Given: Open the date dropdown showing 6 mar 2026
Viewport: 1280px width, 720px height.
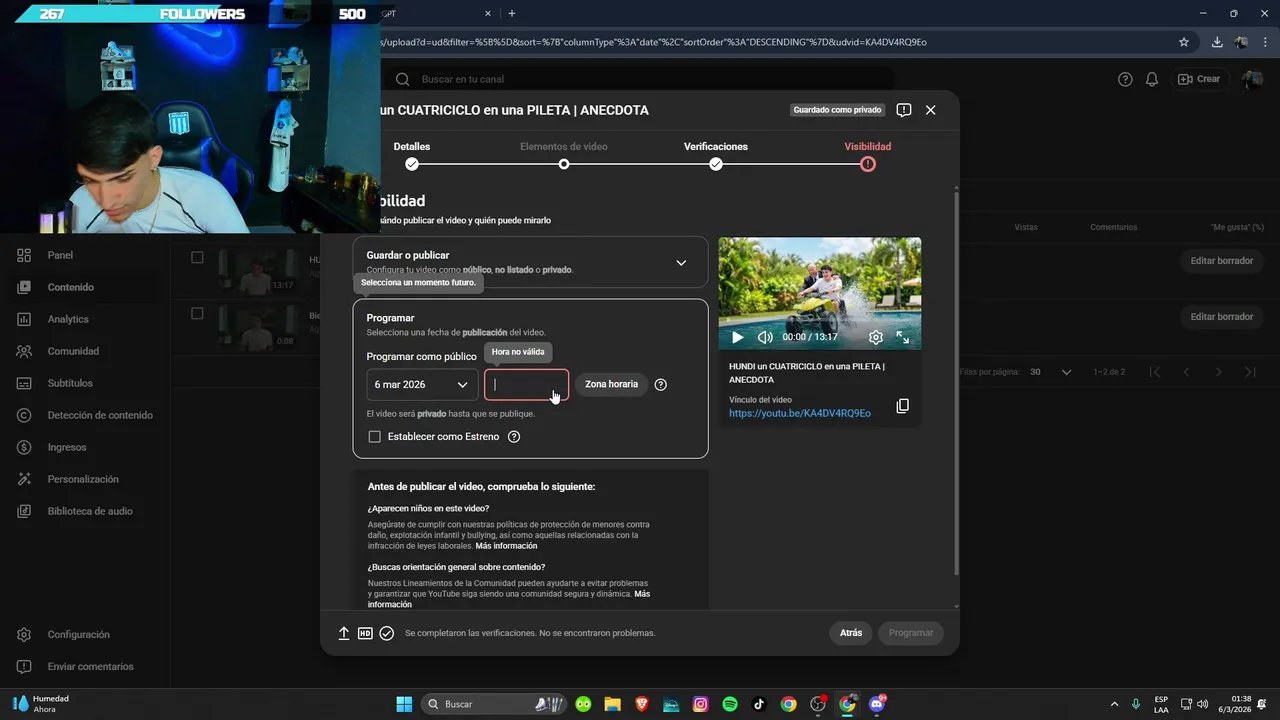Looking at the screenshot, I should pyautogui.click(x=422, y=385).
